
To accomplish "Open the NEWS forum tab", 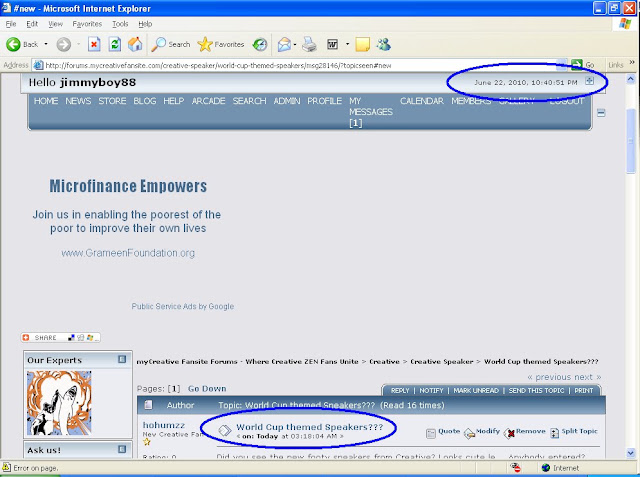I will pos(78,101).
